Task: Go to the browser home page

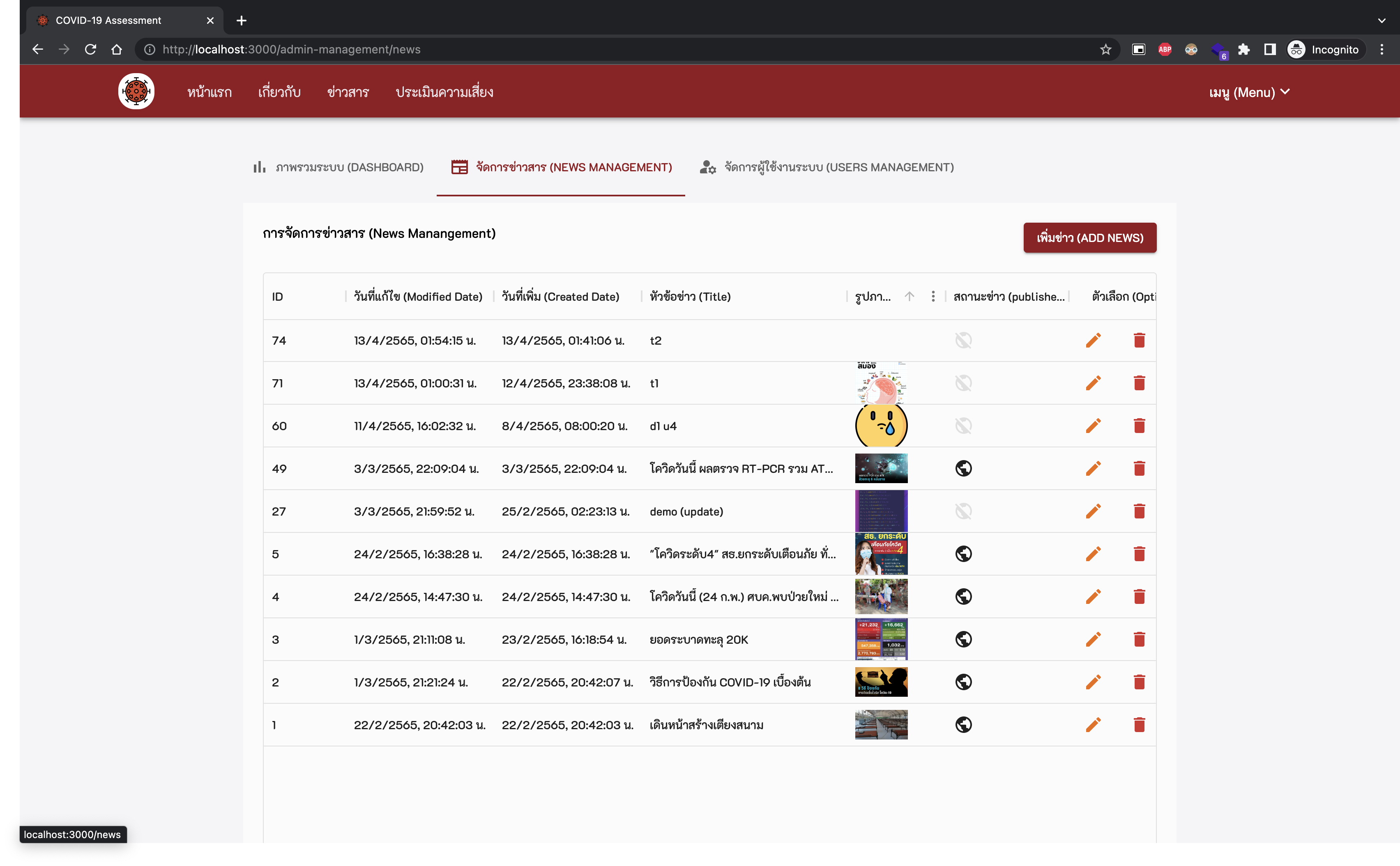Action: (116, 49)
